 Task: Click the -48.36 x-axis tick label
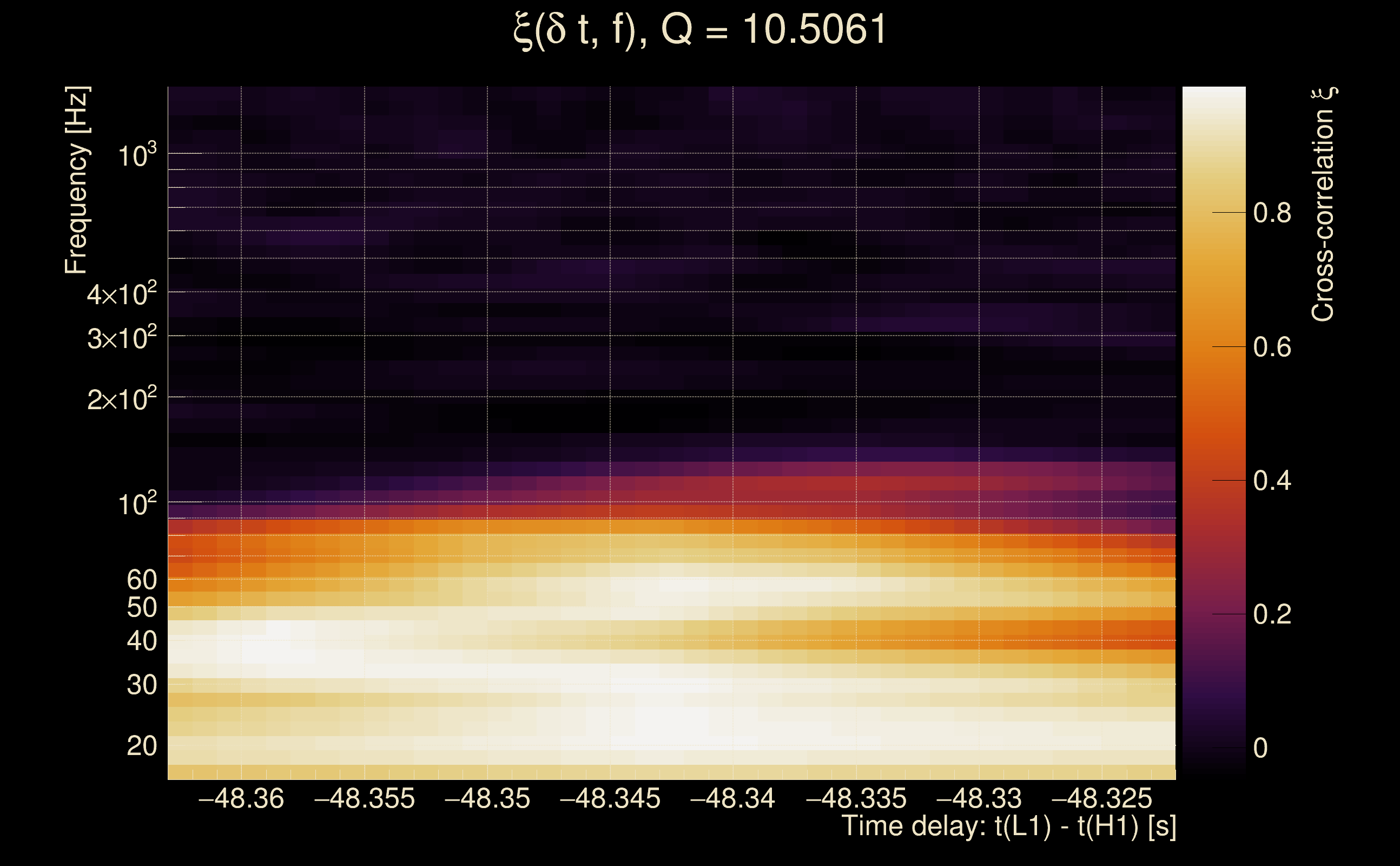[240, 799]
